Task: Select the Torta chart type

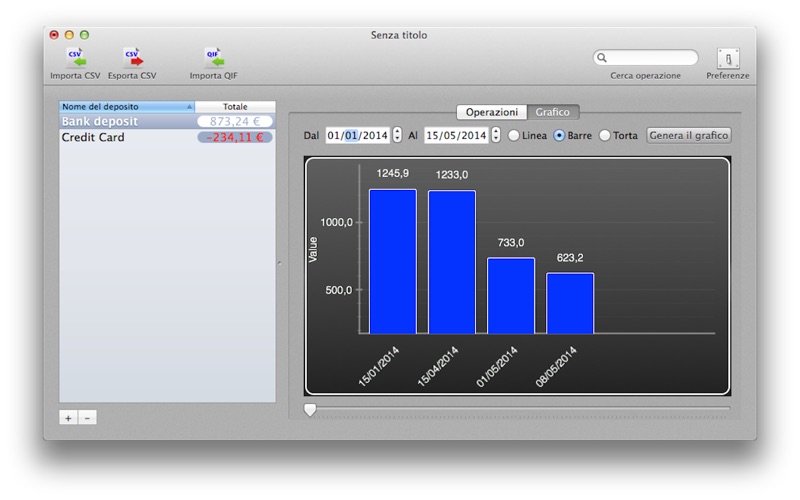Action: point(618,136)
